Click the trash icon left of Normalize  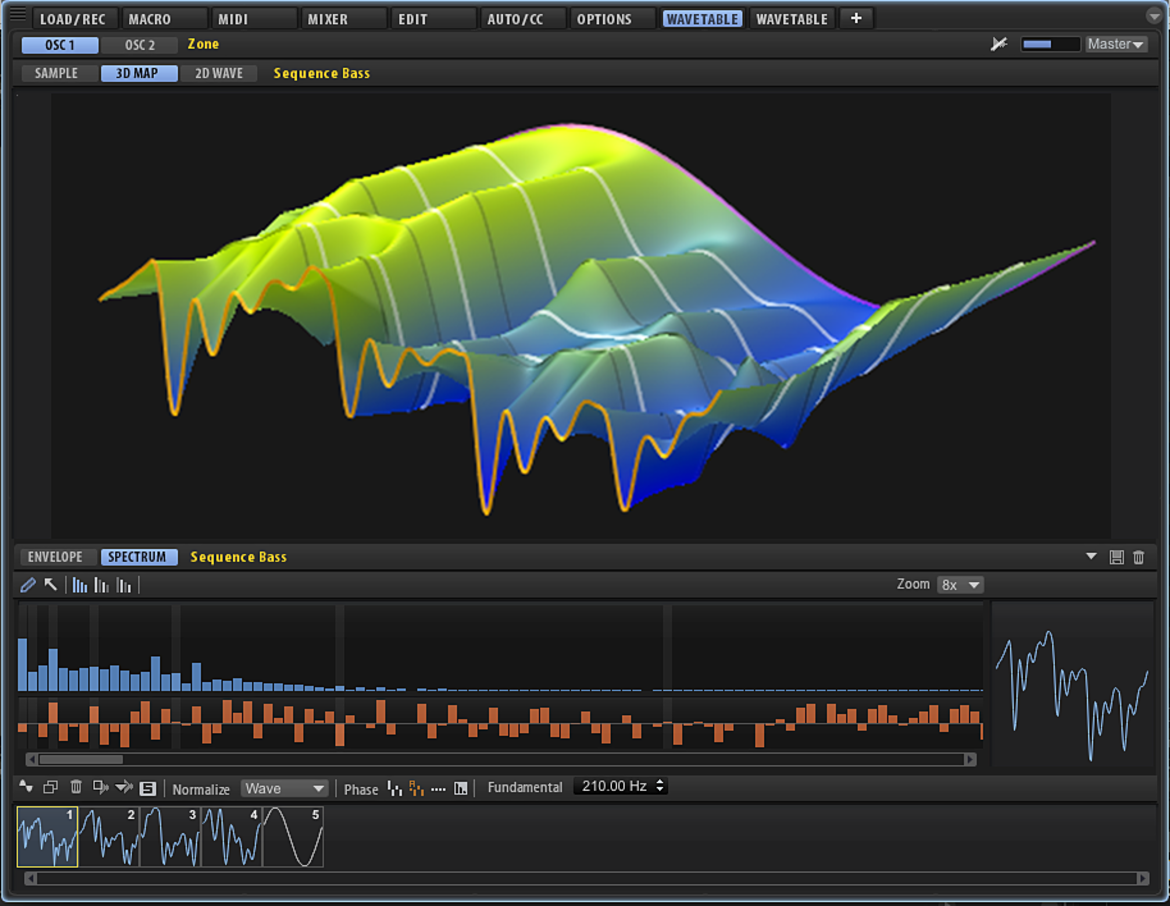click(x=75, y=787)
